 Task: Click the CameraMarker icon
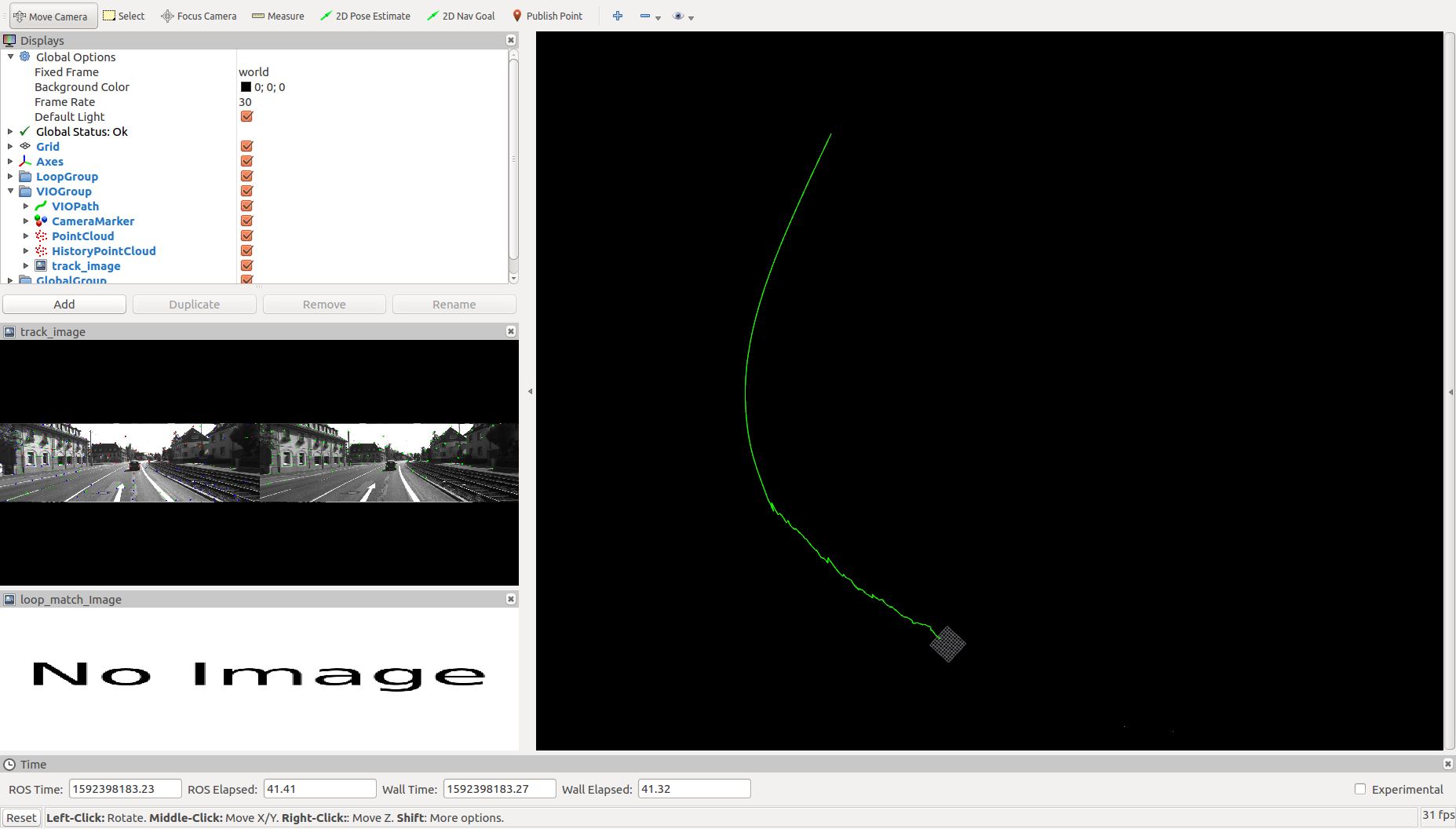(41, 221)
